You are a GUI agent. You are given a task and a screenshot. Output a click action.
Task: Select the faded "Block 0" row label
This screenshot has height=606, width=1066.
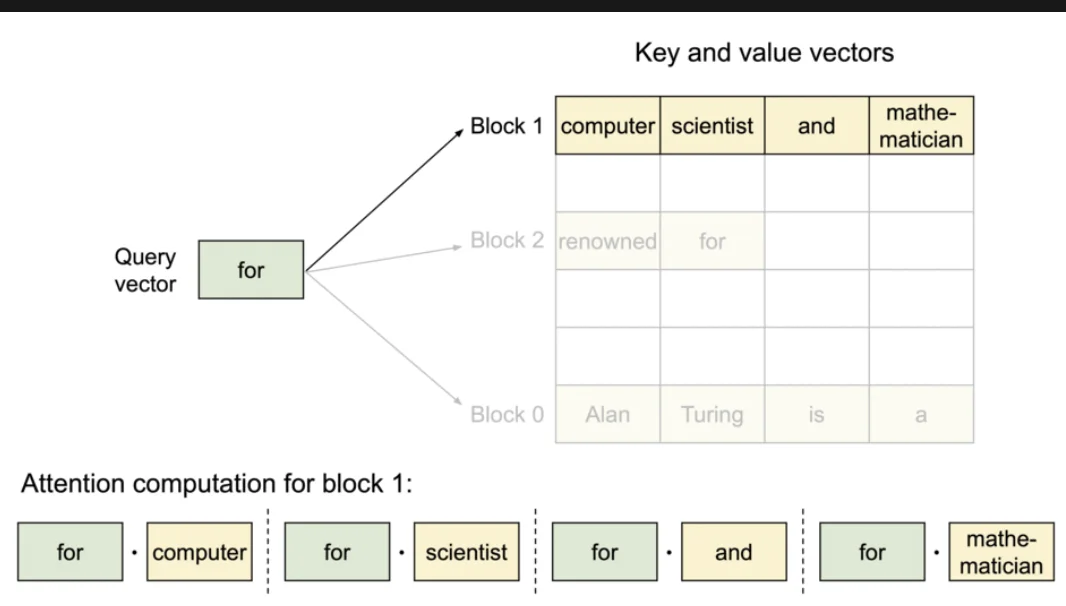click(507, 414)
